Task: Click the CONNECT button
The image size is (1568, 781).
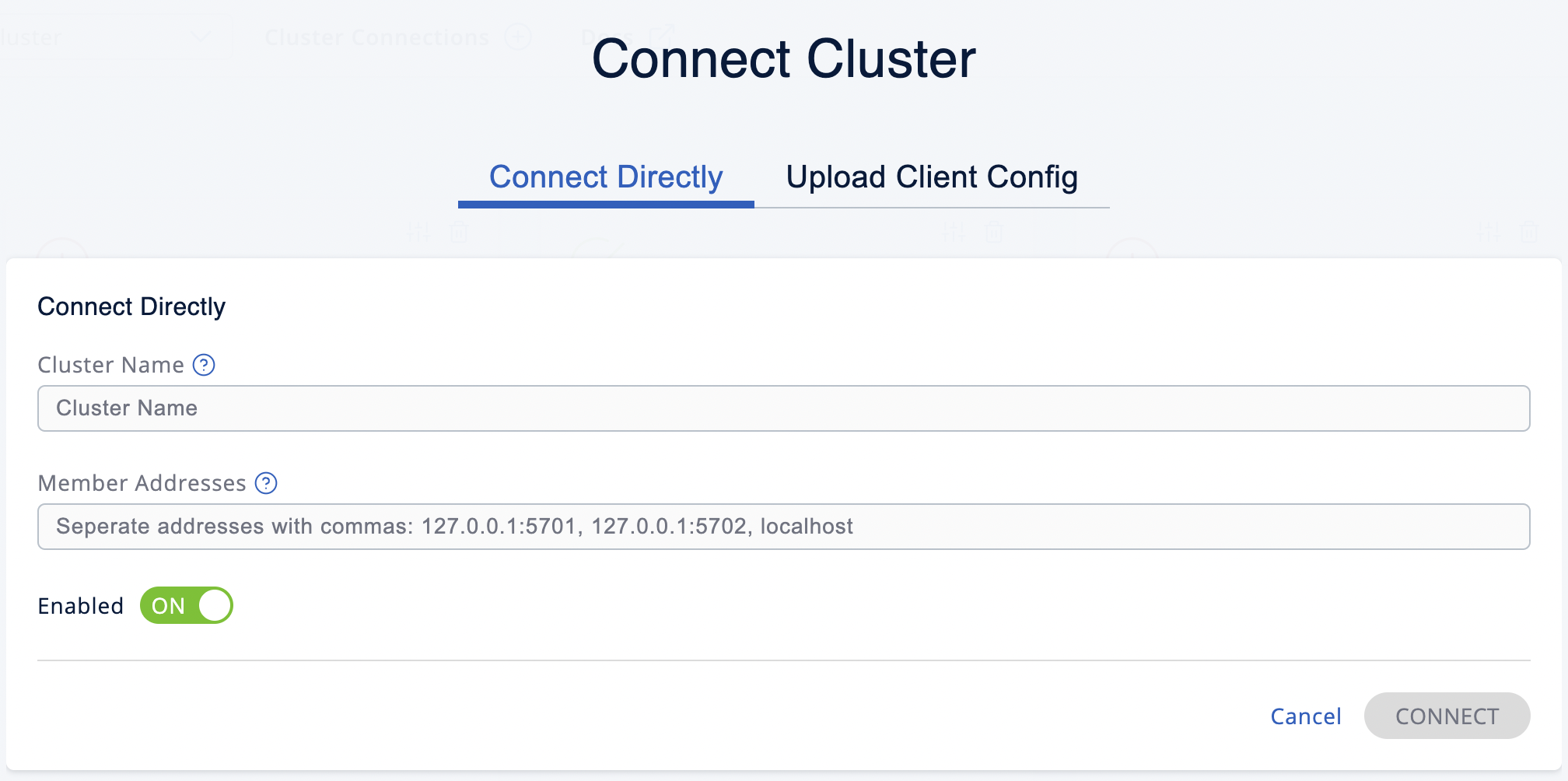Action: pyautogui.click(x=1447, y=716)
